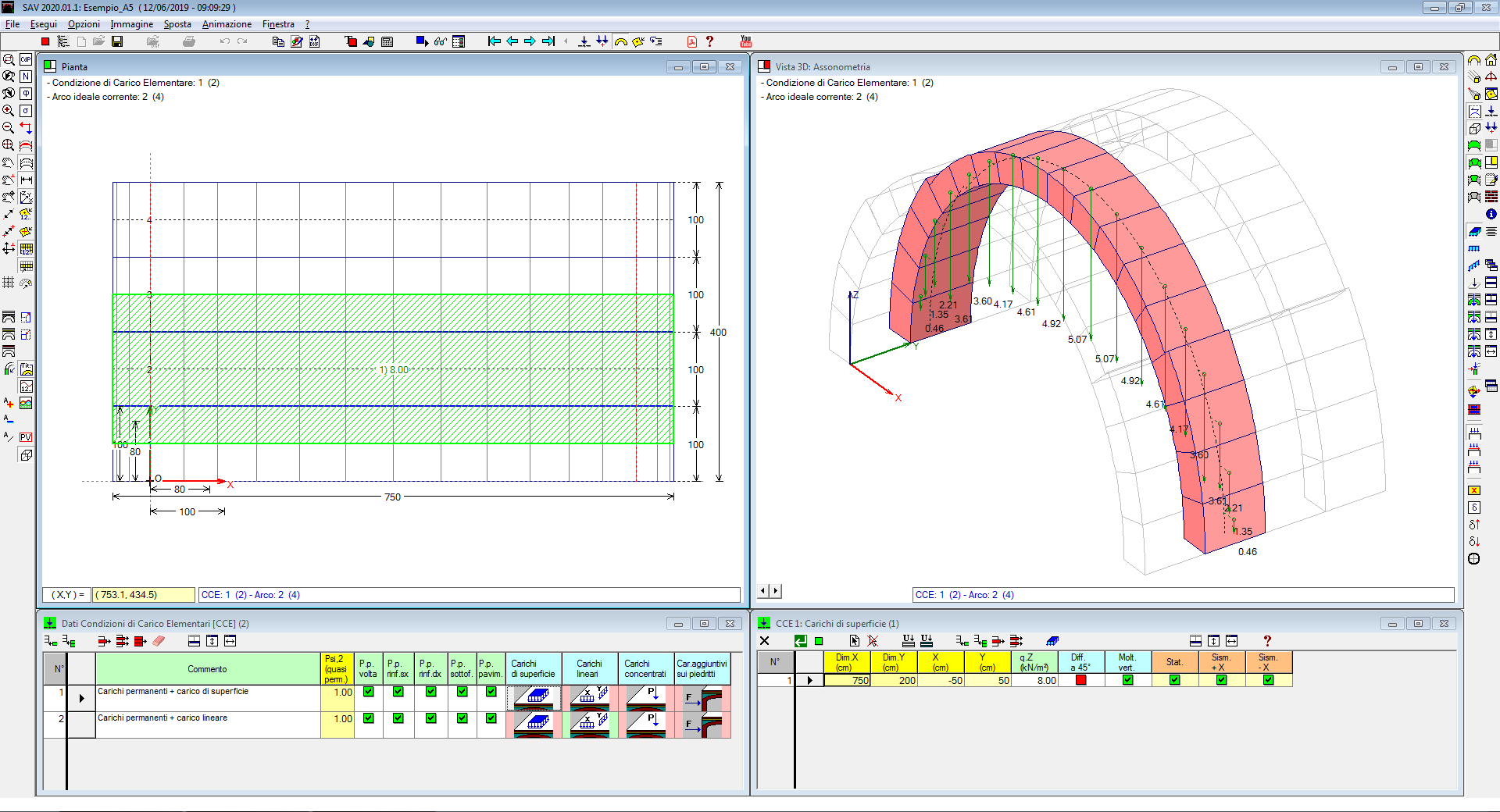Toggle the Molt. vert. checkbox
This screenshot has height=812, width=1500.
point(1127,680)
